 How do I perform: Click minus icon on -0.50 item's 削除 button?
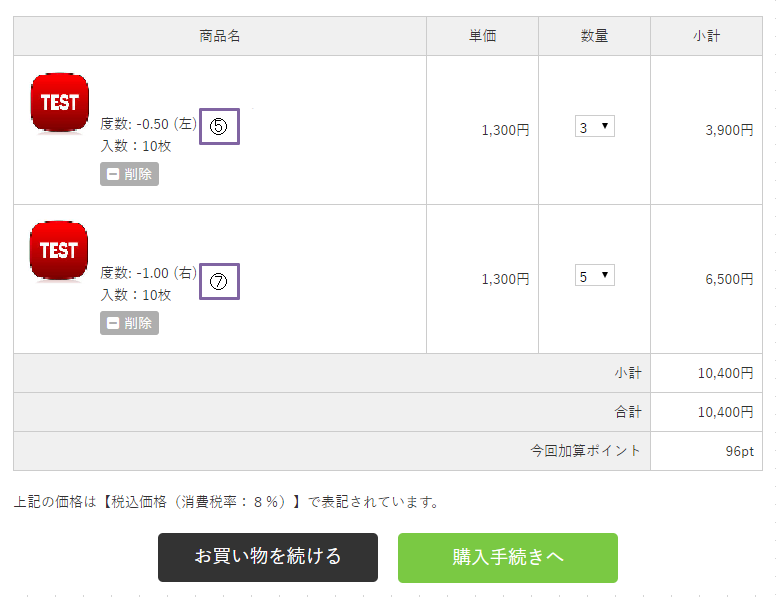click(113, 174)
